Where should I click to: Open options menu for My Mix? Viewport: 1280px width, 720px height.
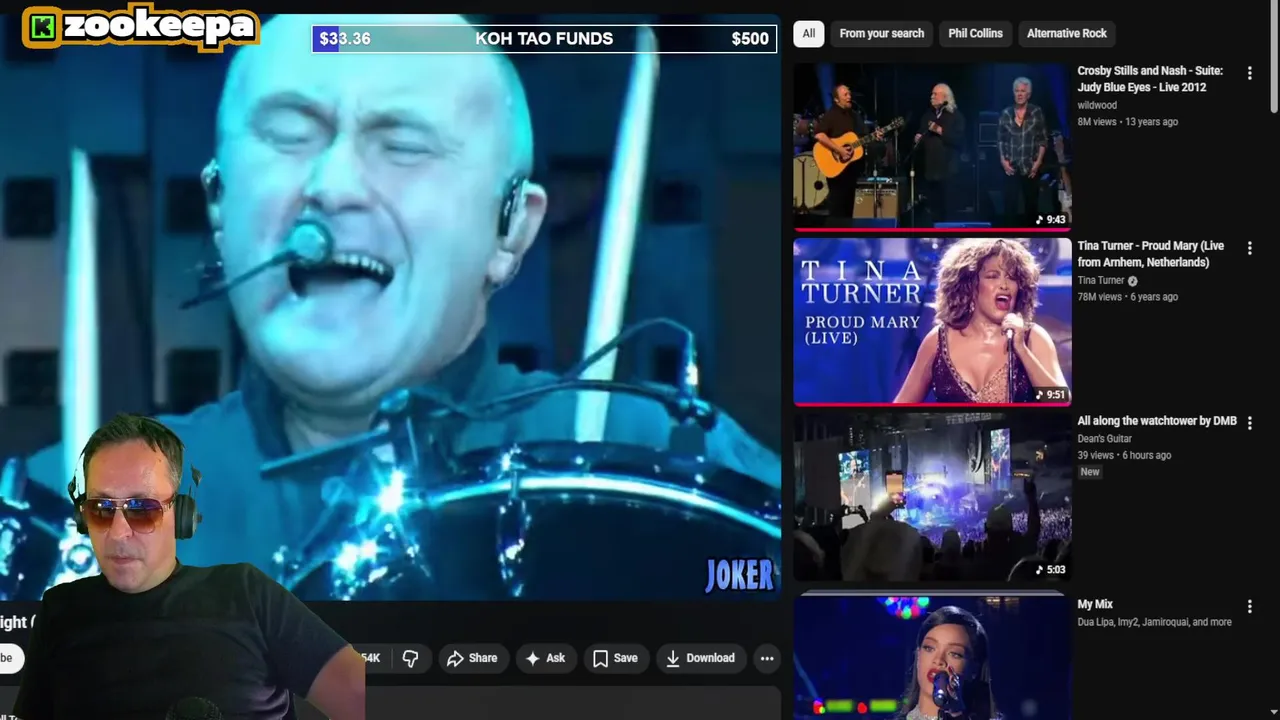point(1249,606)
